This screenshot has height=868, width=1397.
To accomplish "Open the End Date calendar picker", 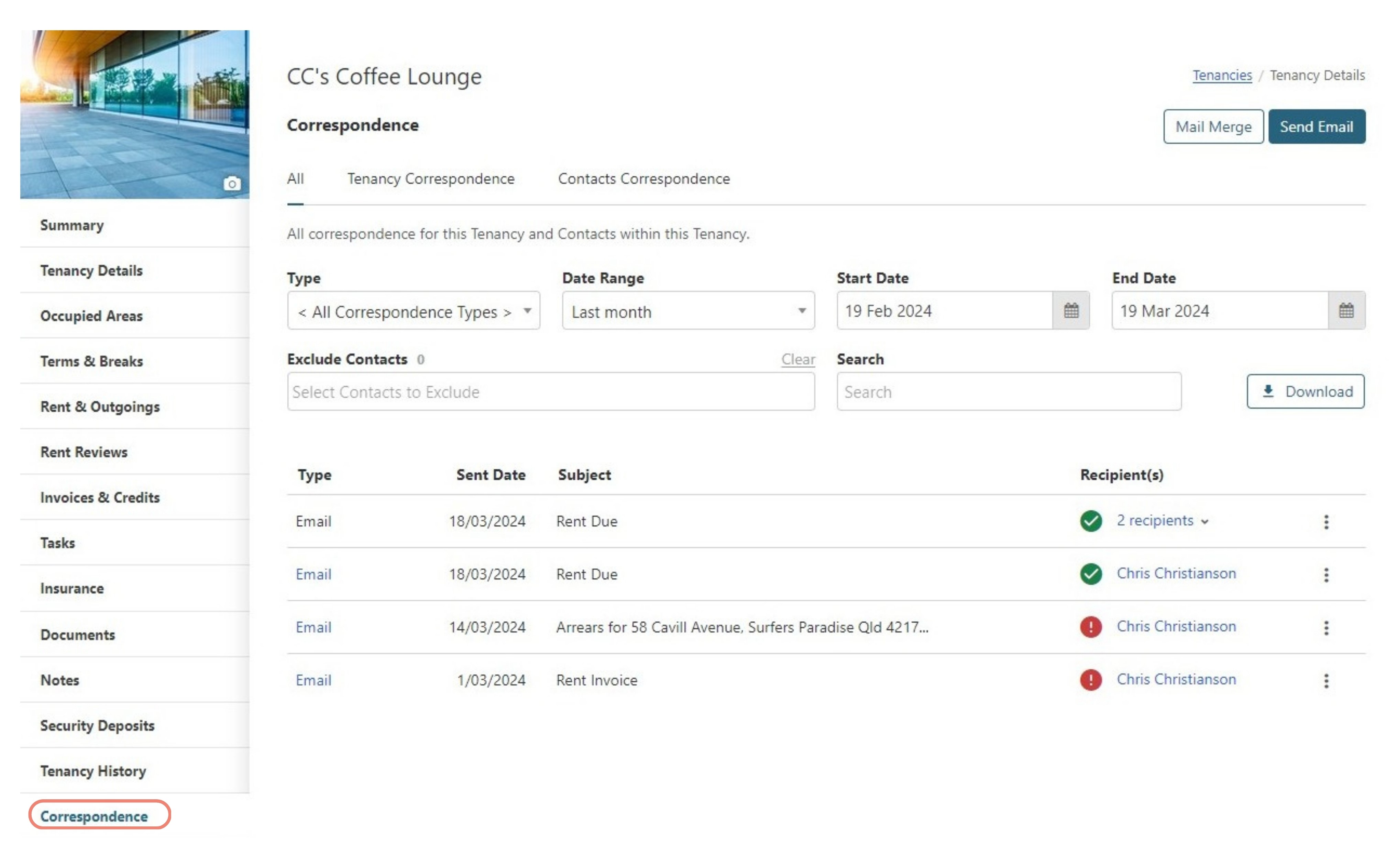I will 1346,311.
